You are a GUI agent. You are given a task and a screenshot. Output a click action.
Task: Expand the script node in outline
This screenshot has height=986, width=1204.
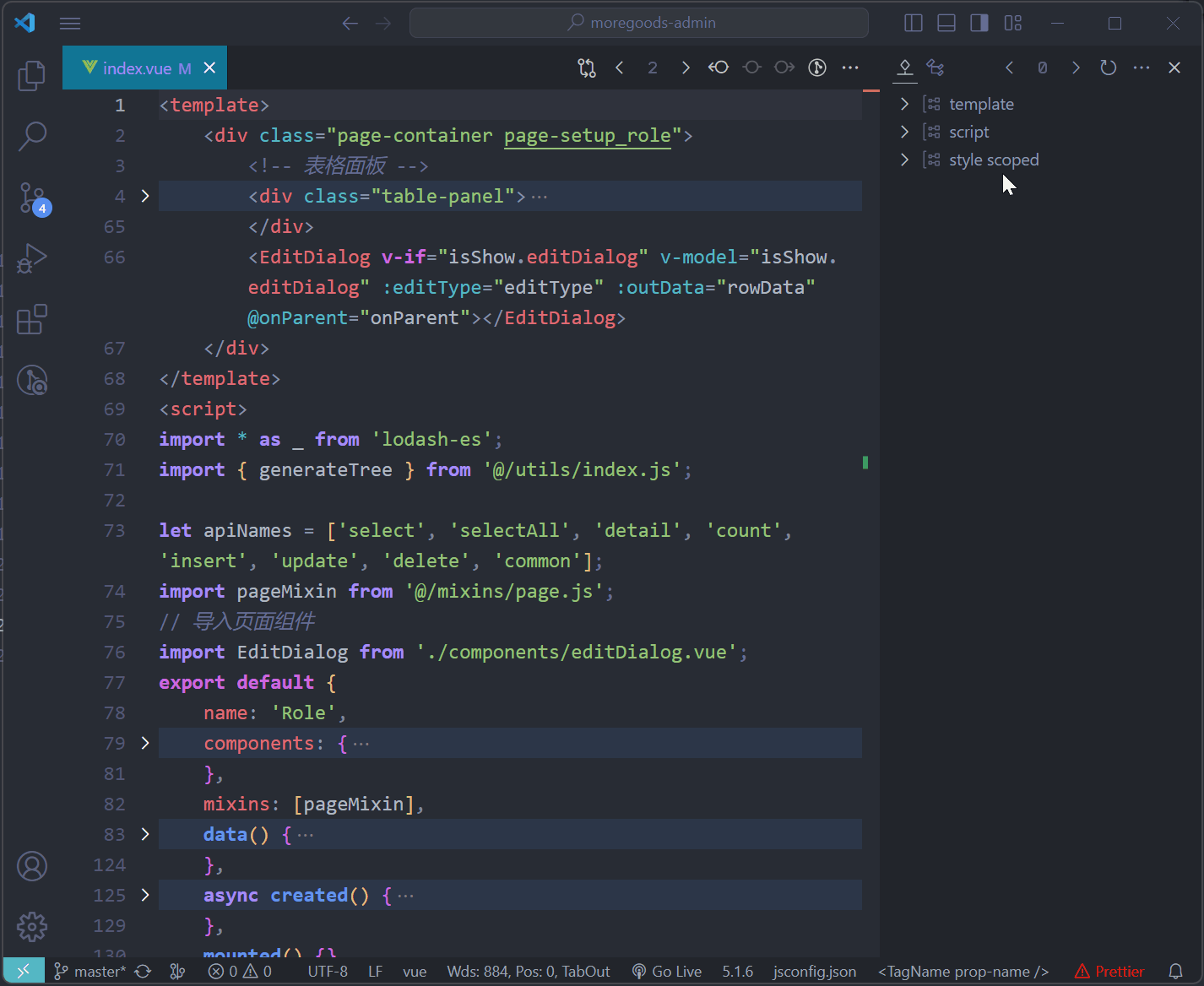(x=904, y=131)
